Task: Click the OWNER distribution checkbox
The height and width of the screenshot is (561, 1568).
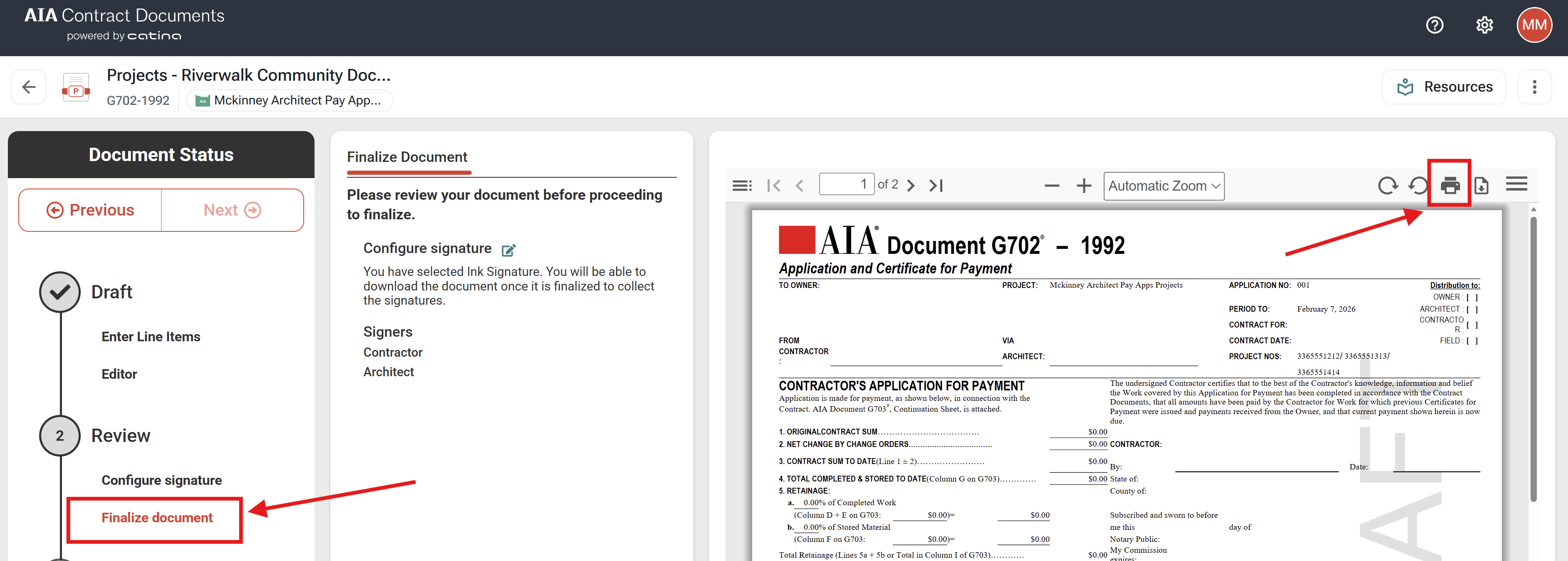Action: 1472,298
